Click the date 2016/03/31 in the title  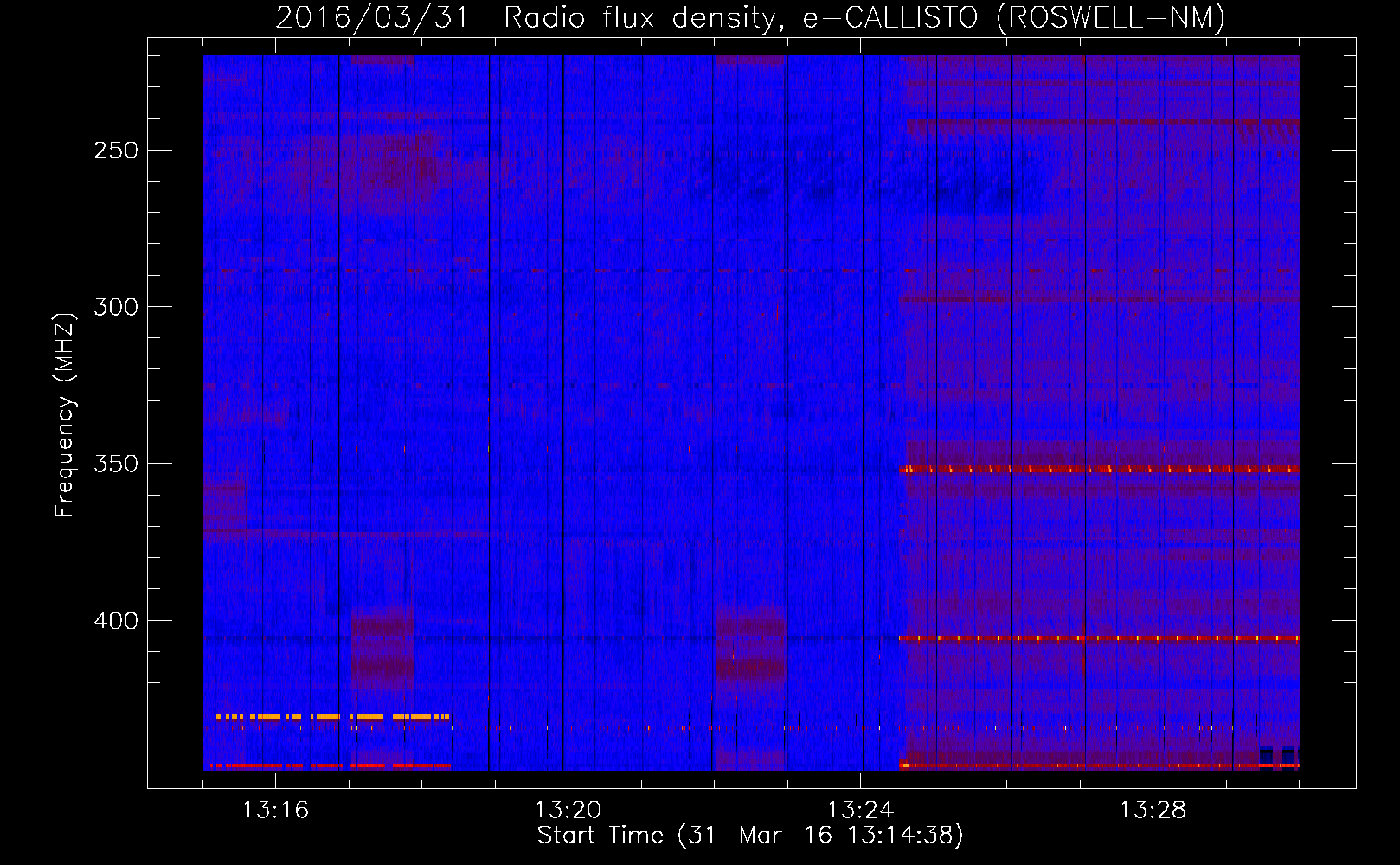371,17
